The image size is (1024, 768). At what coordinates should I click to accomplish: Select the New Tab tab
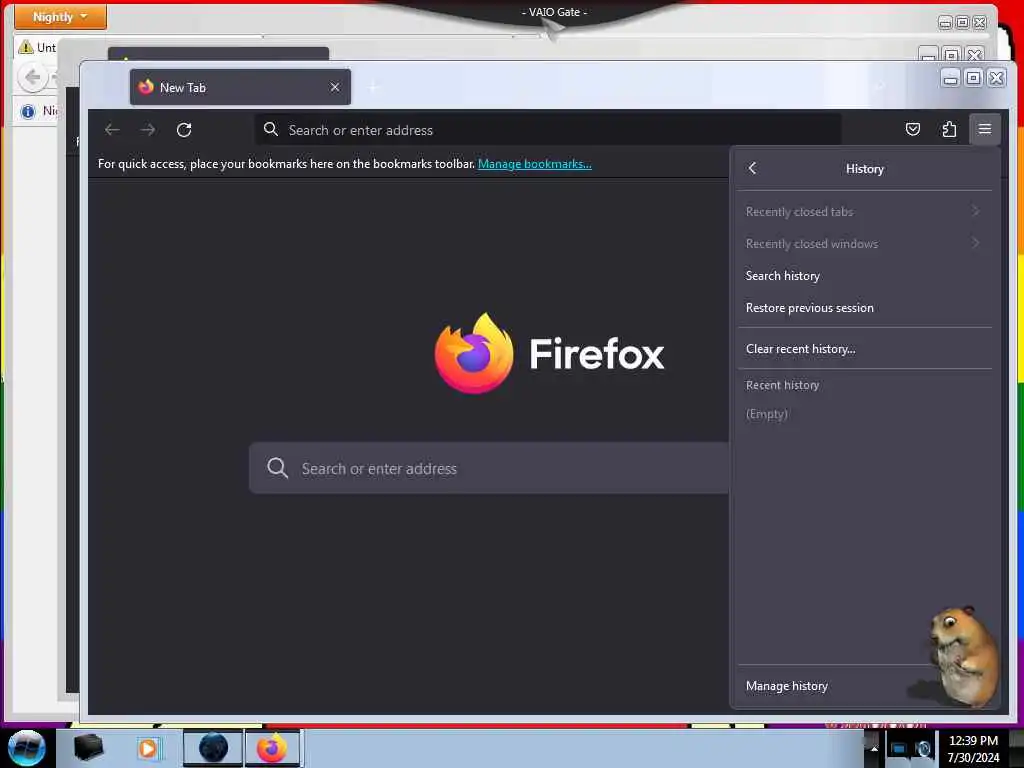[240, 87]
